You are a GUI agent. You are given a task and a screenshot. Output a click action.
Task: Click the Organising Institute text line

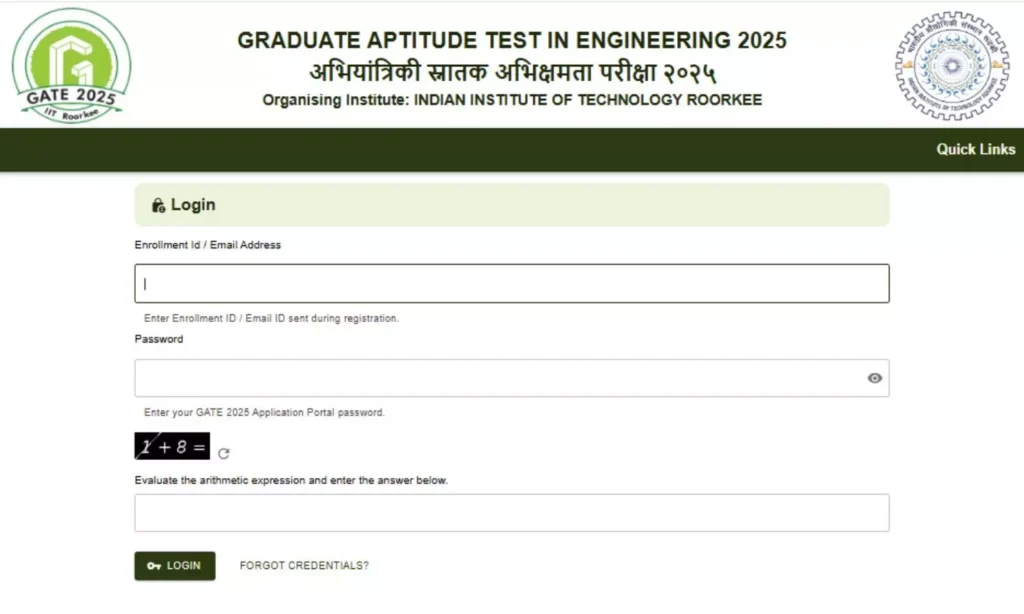pos(512,100)
